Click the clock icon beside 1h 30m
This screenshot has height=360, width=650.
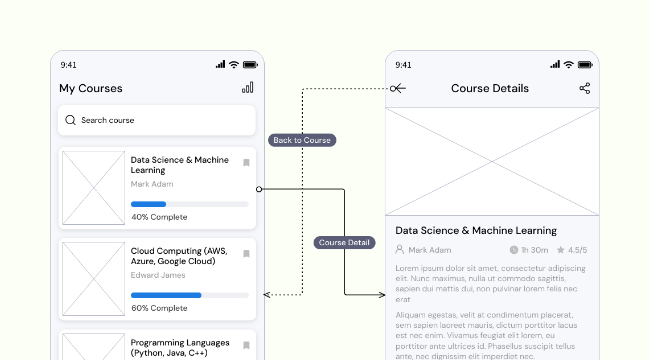514,250
